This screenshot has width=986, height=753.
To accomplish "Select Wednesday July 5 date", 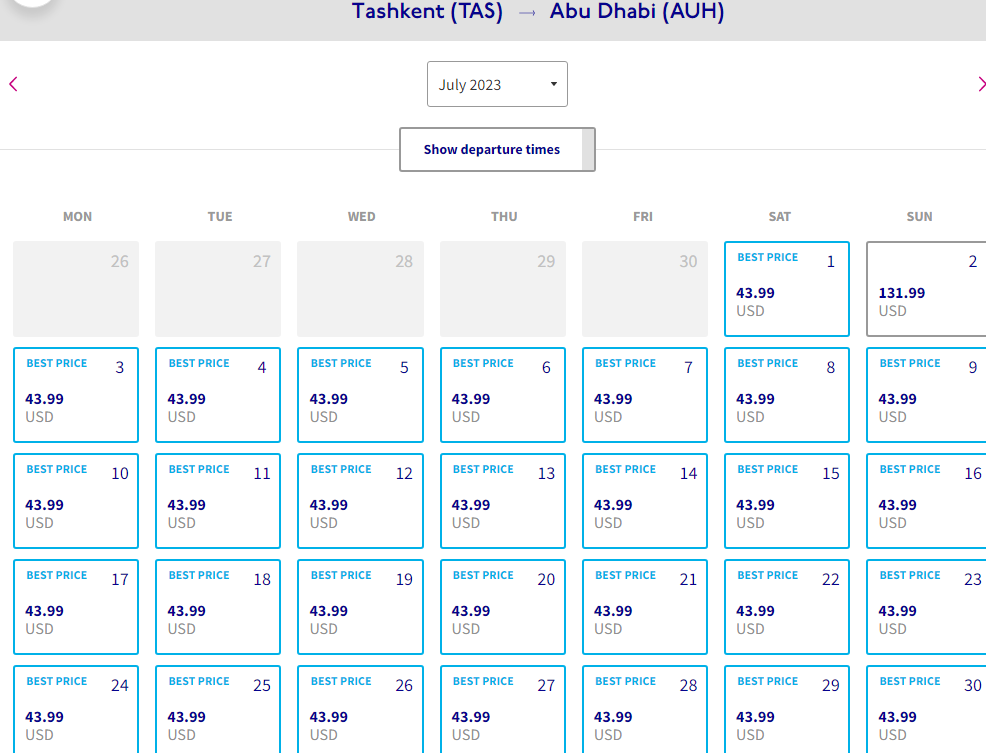I will (x=360, y=395).
